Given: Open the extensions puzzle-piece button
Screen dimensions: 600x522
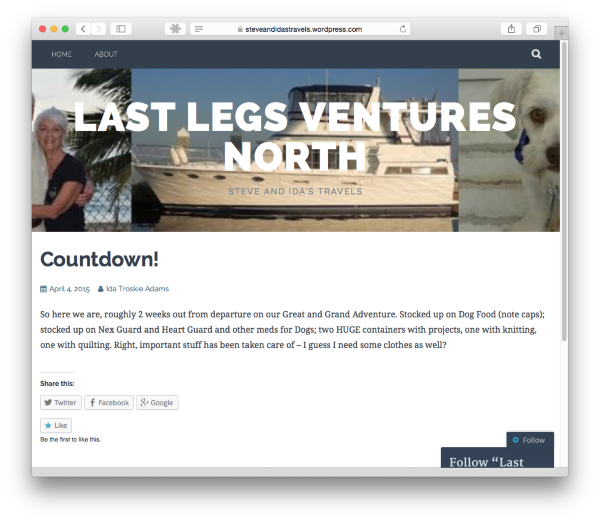Looking at the screenshot, I should 175,29.
